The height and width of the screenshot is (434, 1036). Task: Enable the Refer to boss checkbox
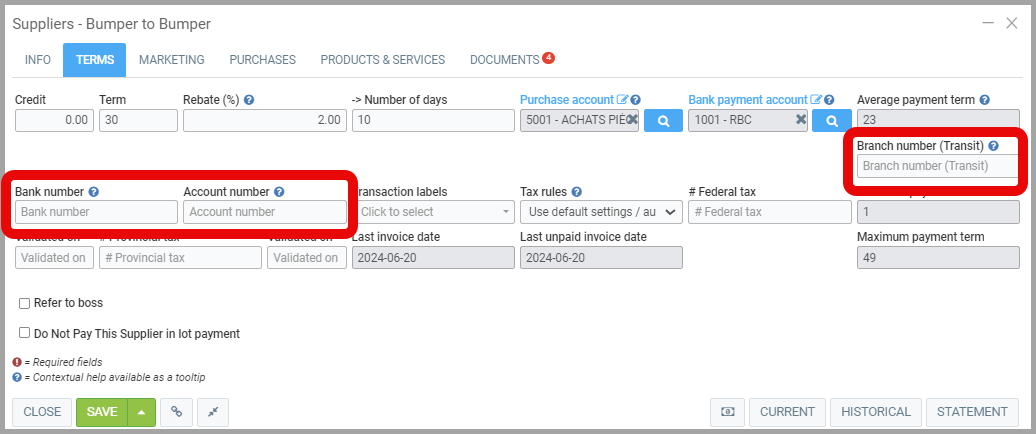click(x=25, y=303)
